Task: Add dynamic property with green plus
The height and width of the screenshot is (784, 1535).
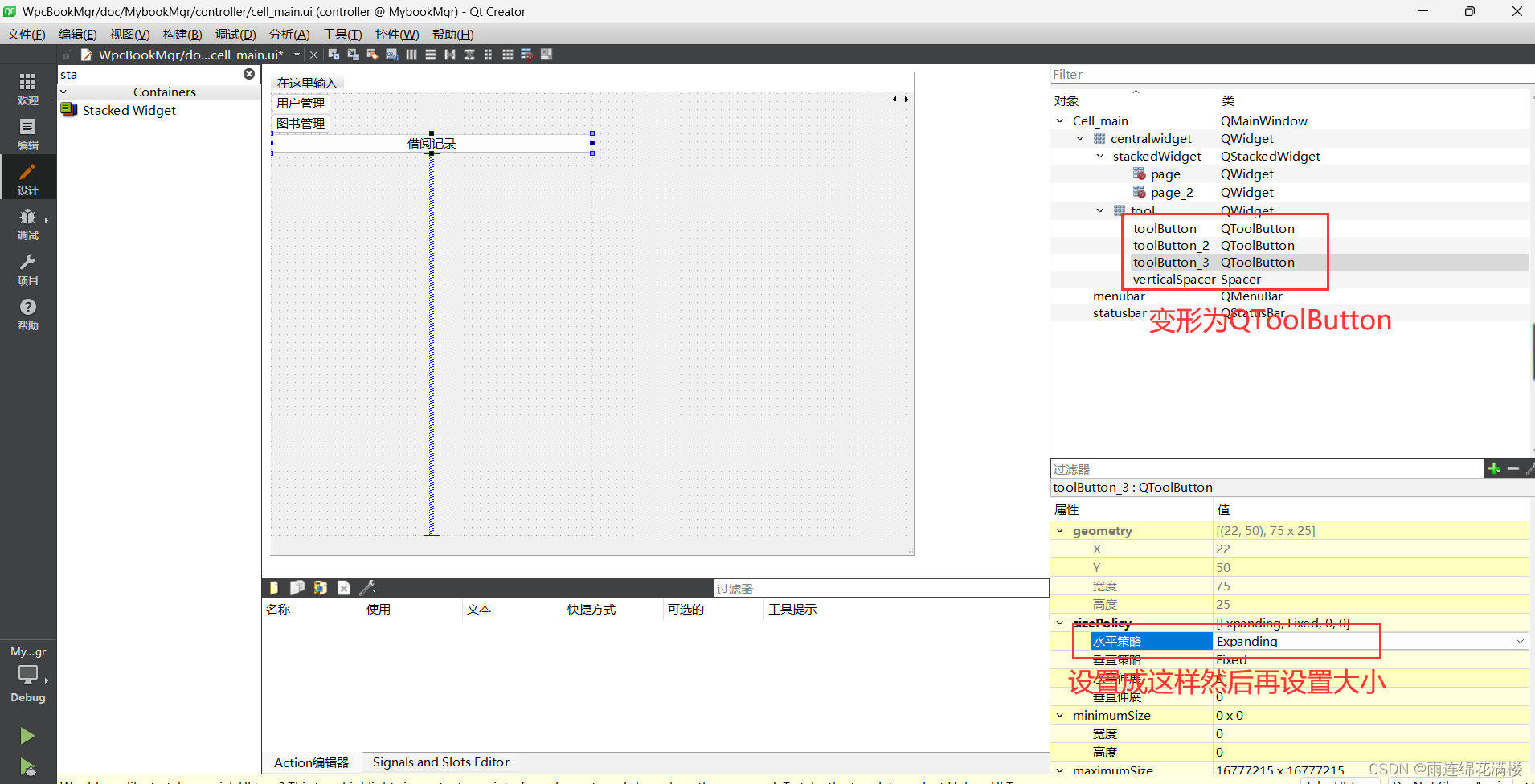Action: (1494, 468)
